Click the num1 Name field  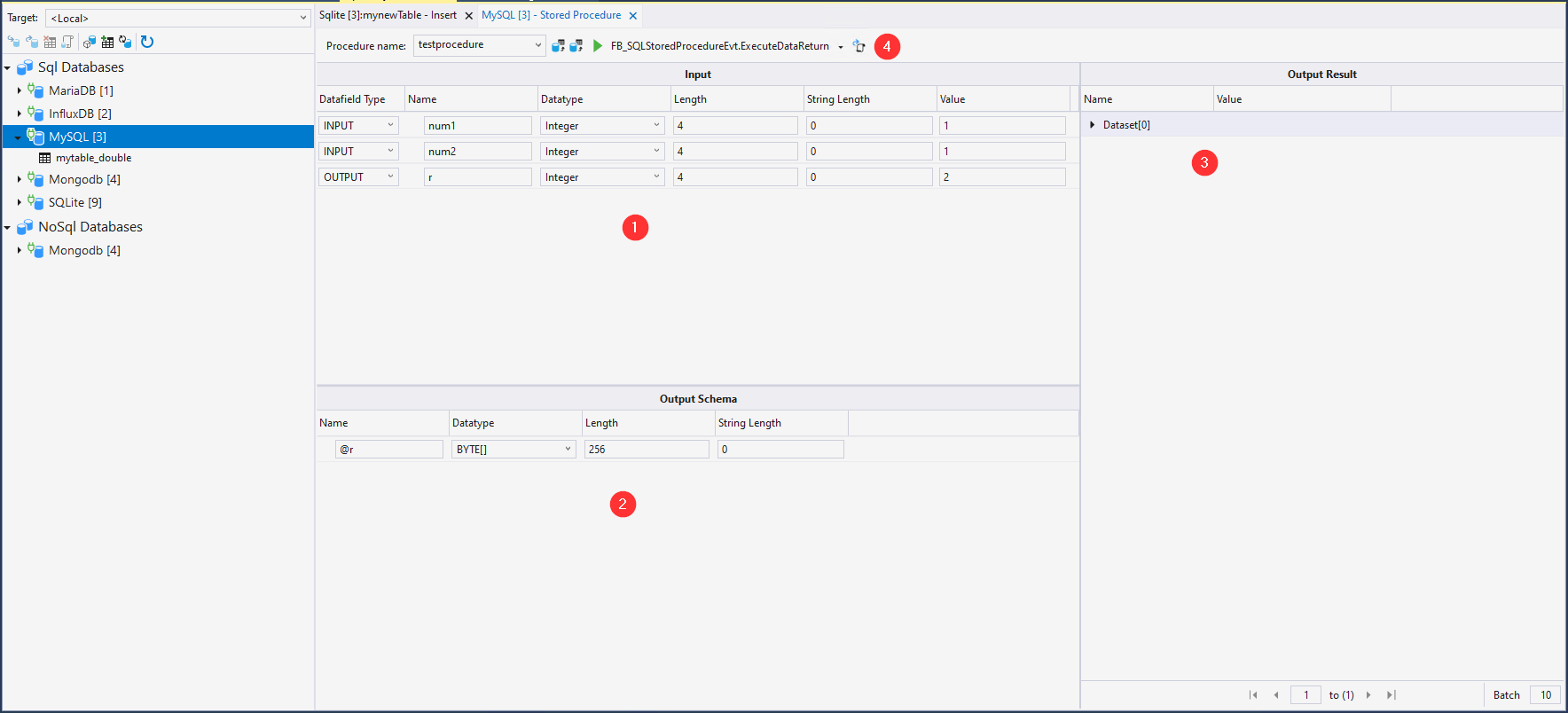477,126
